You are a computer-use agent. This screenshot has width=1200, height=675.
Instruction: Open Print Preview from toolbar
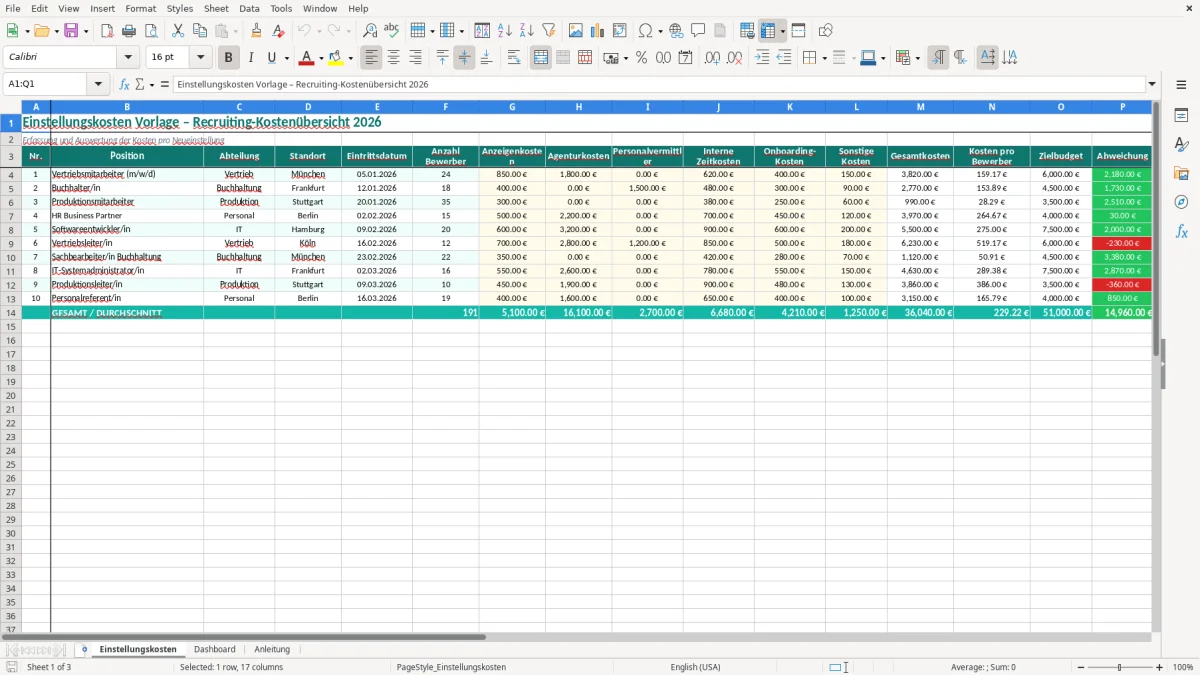click(x=151, y=31)
